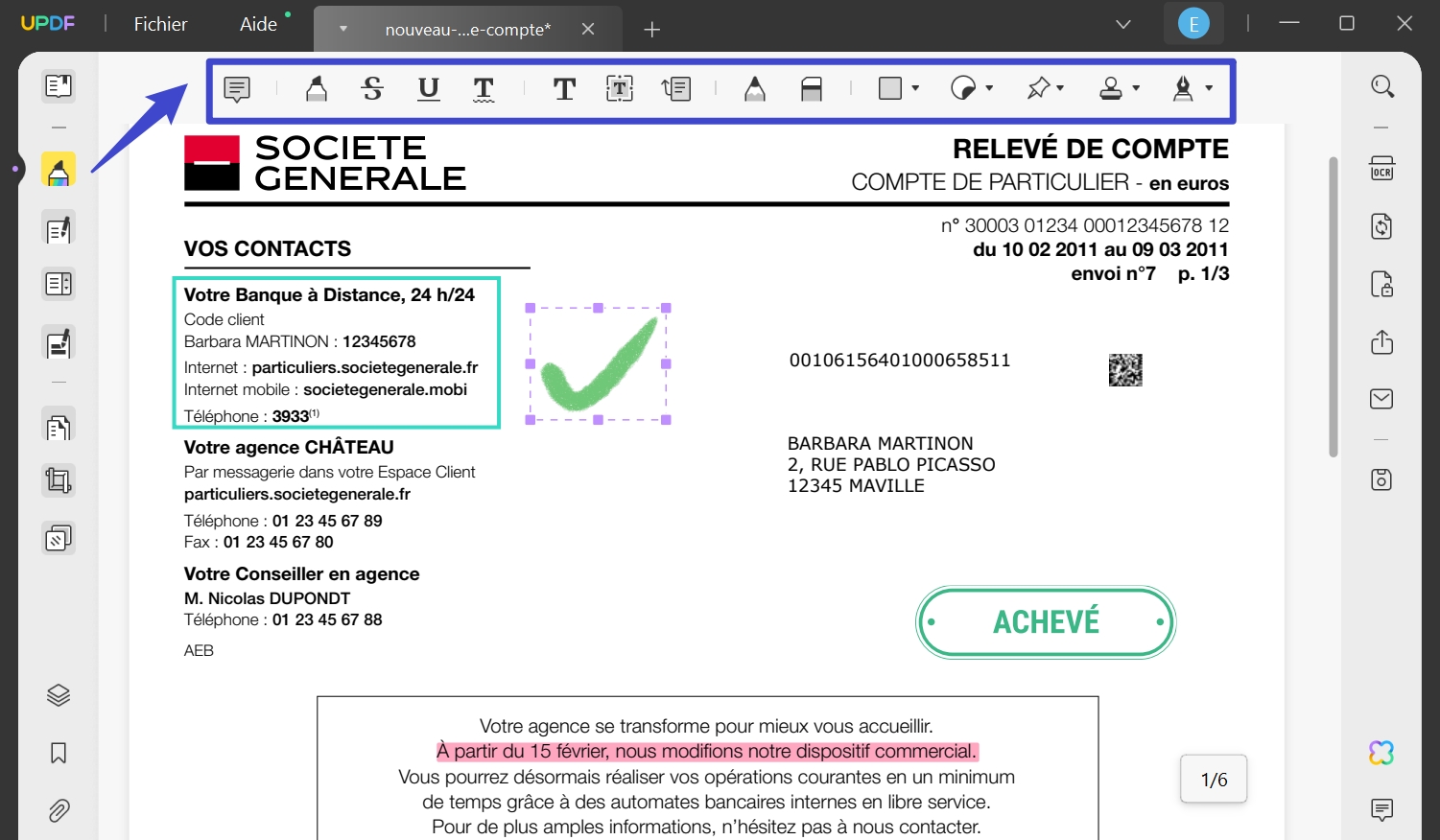Image resolution: width=1440 pixels, height=840 pixels.
Task: Select the Underline annotation tool
Action: tap(428, 88)
